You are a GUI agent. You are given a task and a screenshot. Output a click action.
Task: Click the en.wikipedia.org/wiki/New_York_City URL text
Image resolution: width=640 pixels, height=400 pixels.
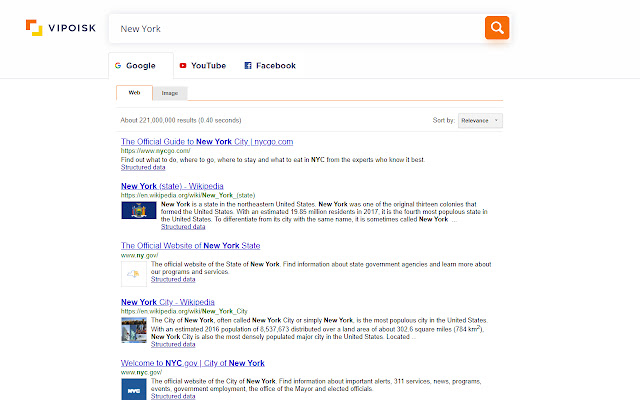[184, 311]
